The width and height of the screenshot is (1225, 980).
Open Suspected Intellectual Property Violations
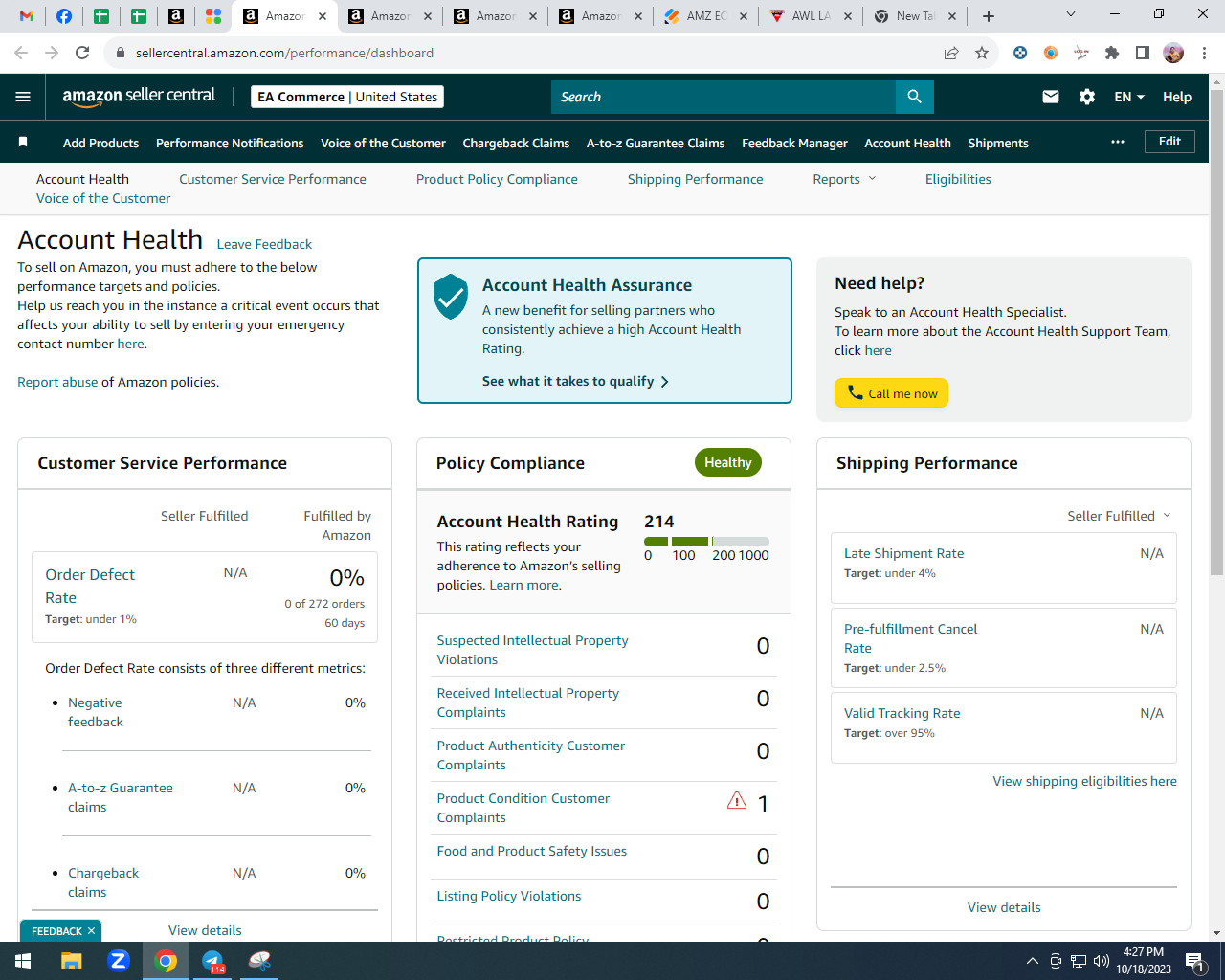[532, 650]
